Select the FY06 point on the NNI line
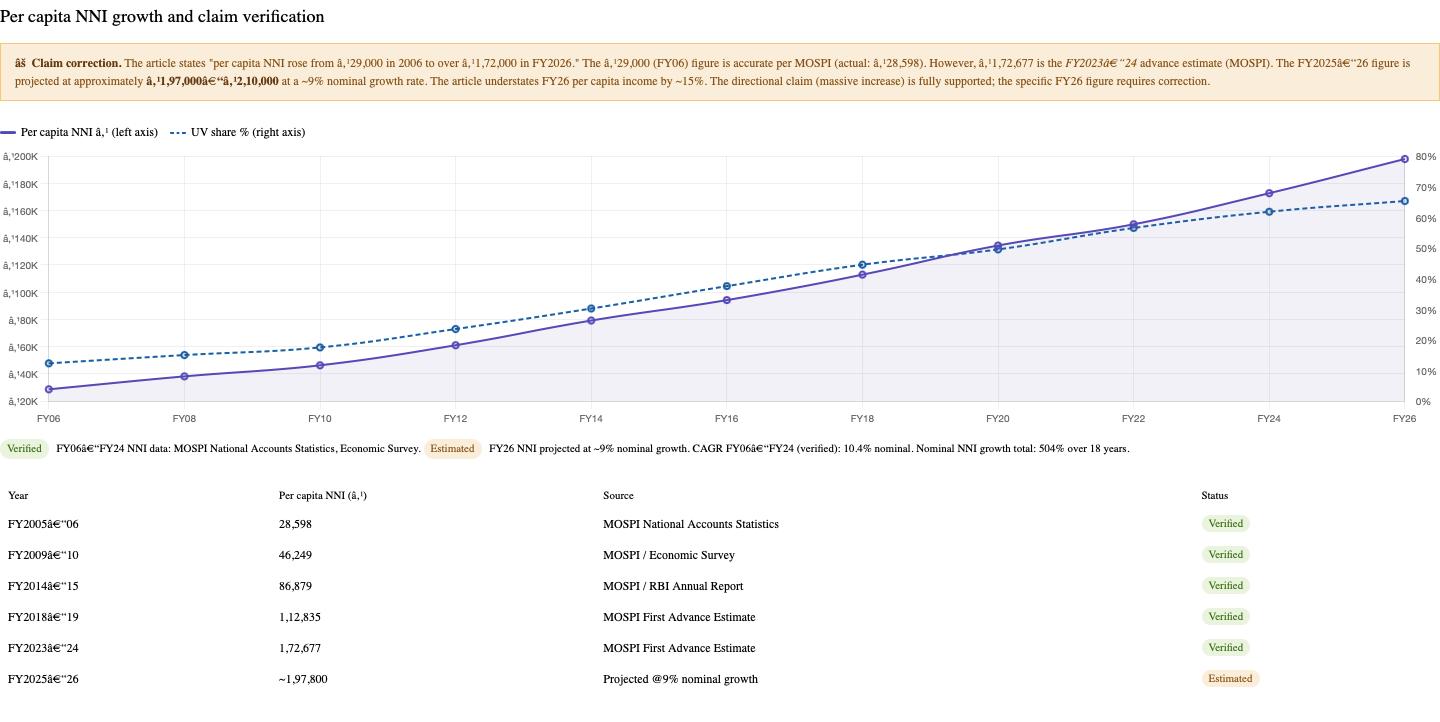1440x722 pixels. pyautogui.click(x=48, y=389)
